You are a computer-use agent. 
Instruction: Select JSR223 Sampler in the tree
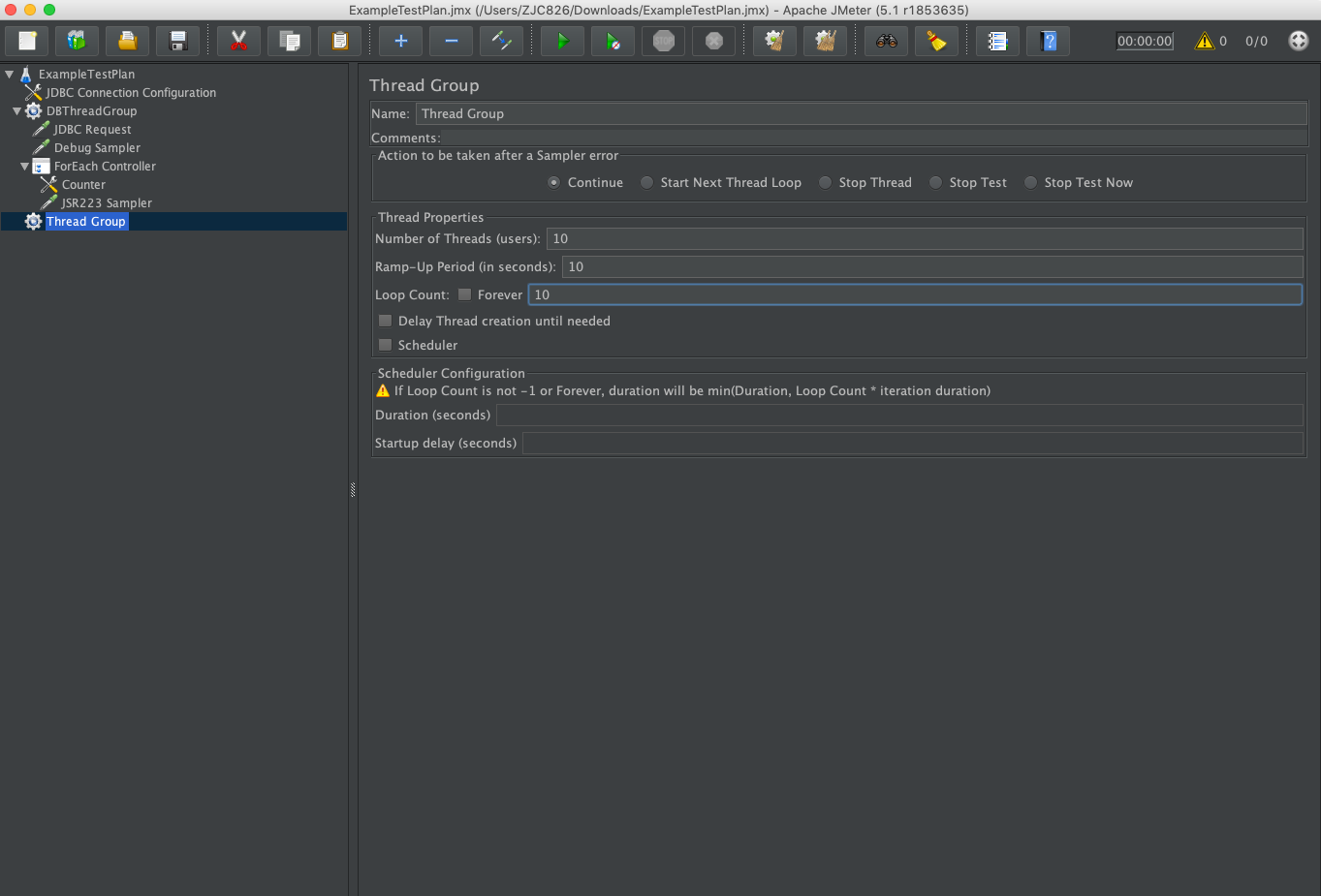(107, 203)
